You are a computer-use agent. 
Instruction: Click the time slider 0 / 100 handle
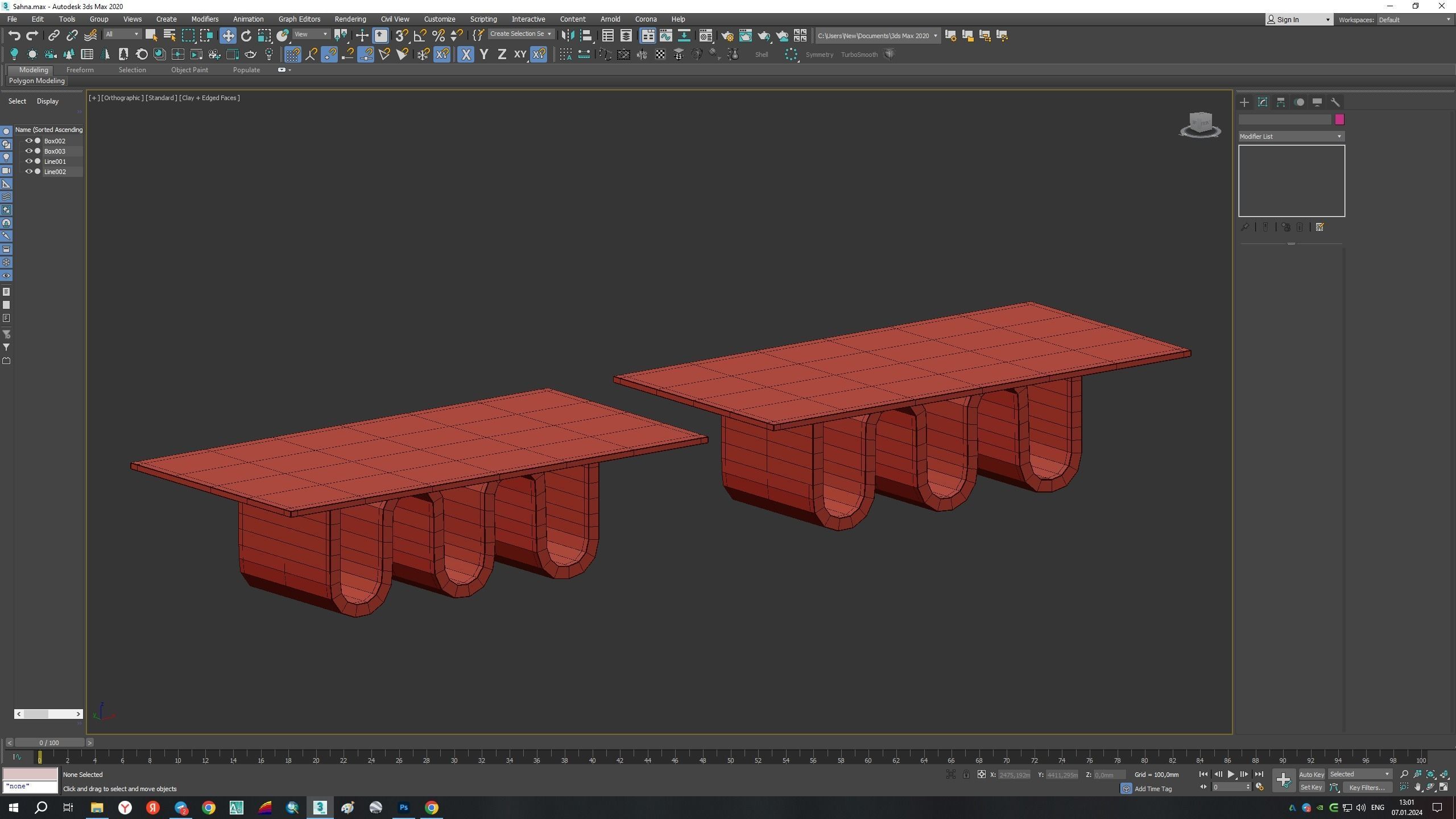coord(49,743)
